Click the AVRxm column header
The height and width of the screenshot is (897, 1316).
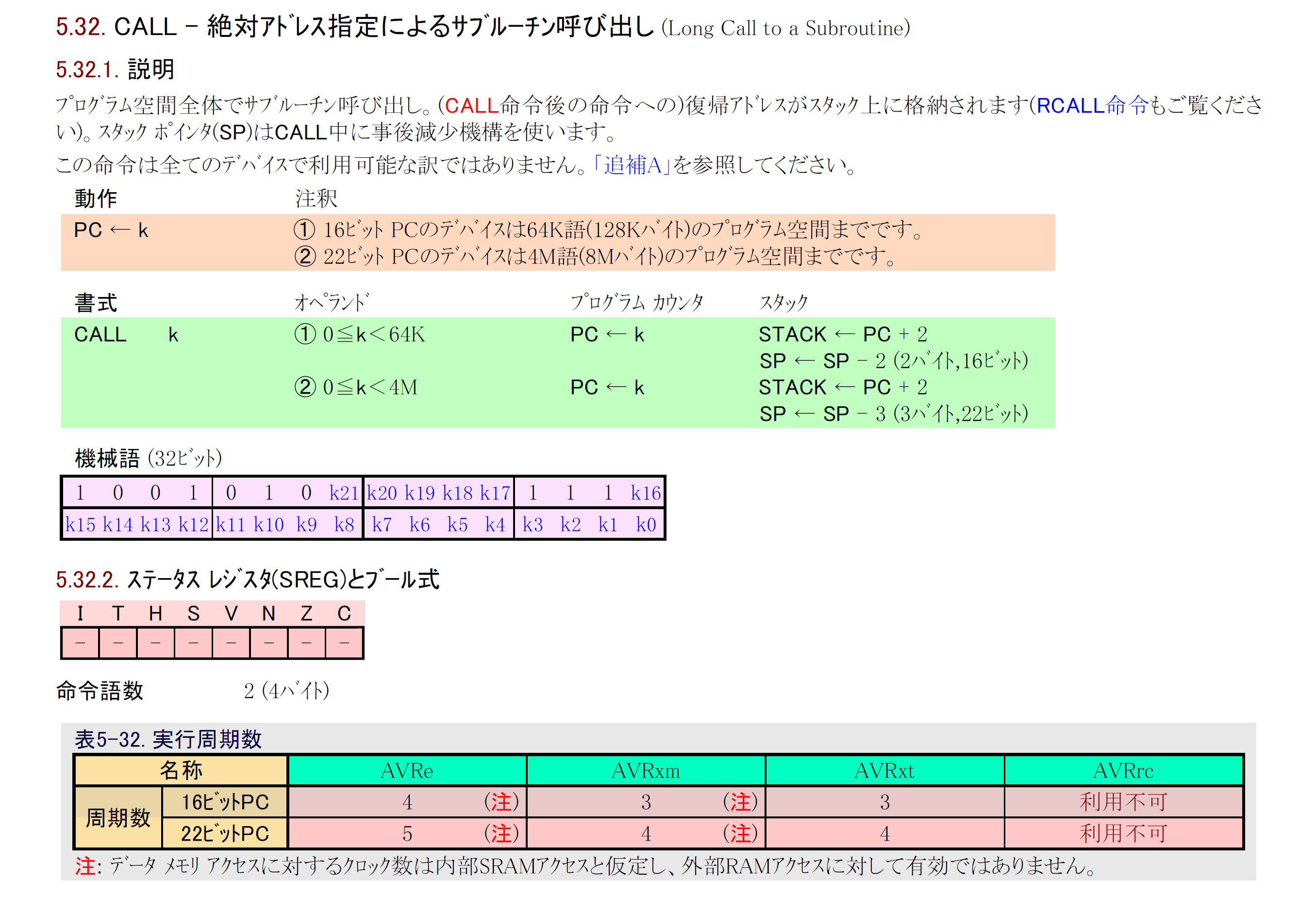(646, 770)
